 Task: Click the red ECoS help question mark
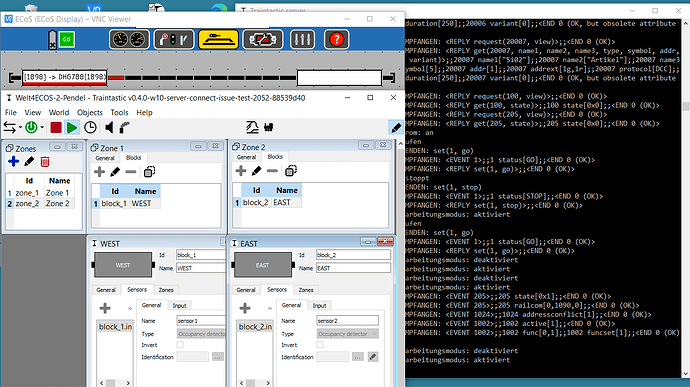point(337,40)
